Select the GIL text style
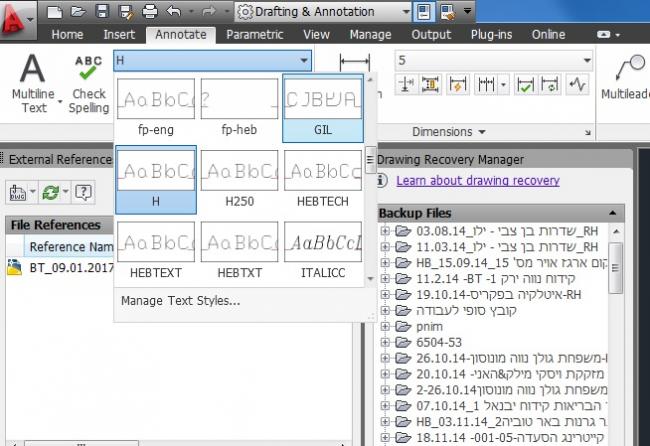Screen dimensions: 650x446 pos(323,108)
